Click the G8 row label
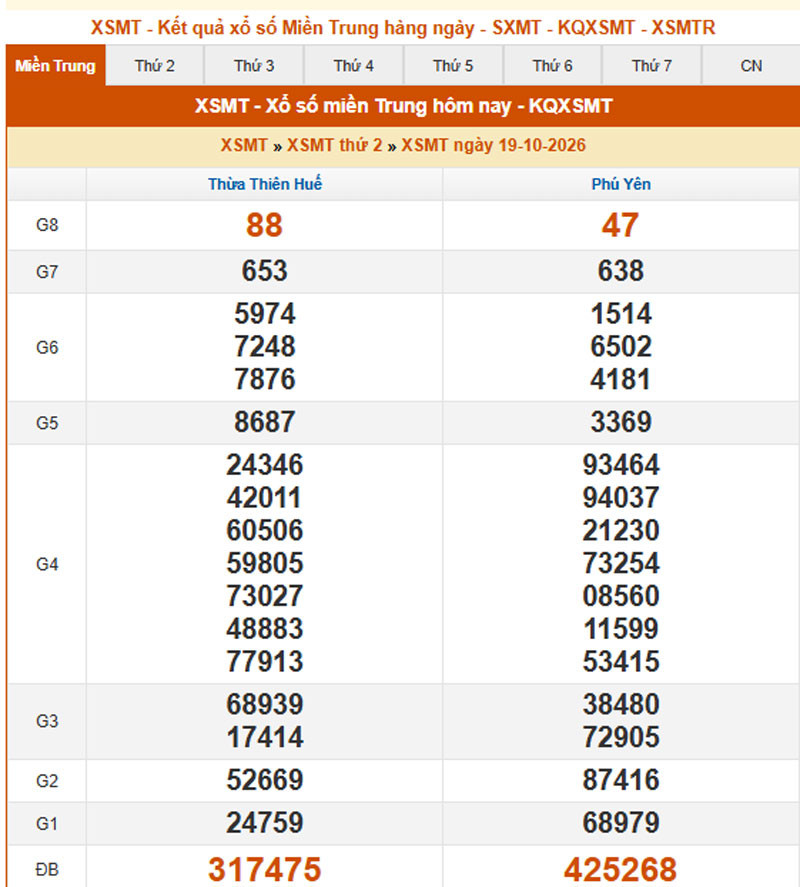Screen dimensions: 800x887 (x=47, y=225)
